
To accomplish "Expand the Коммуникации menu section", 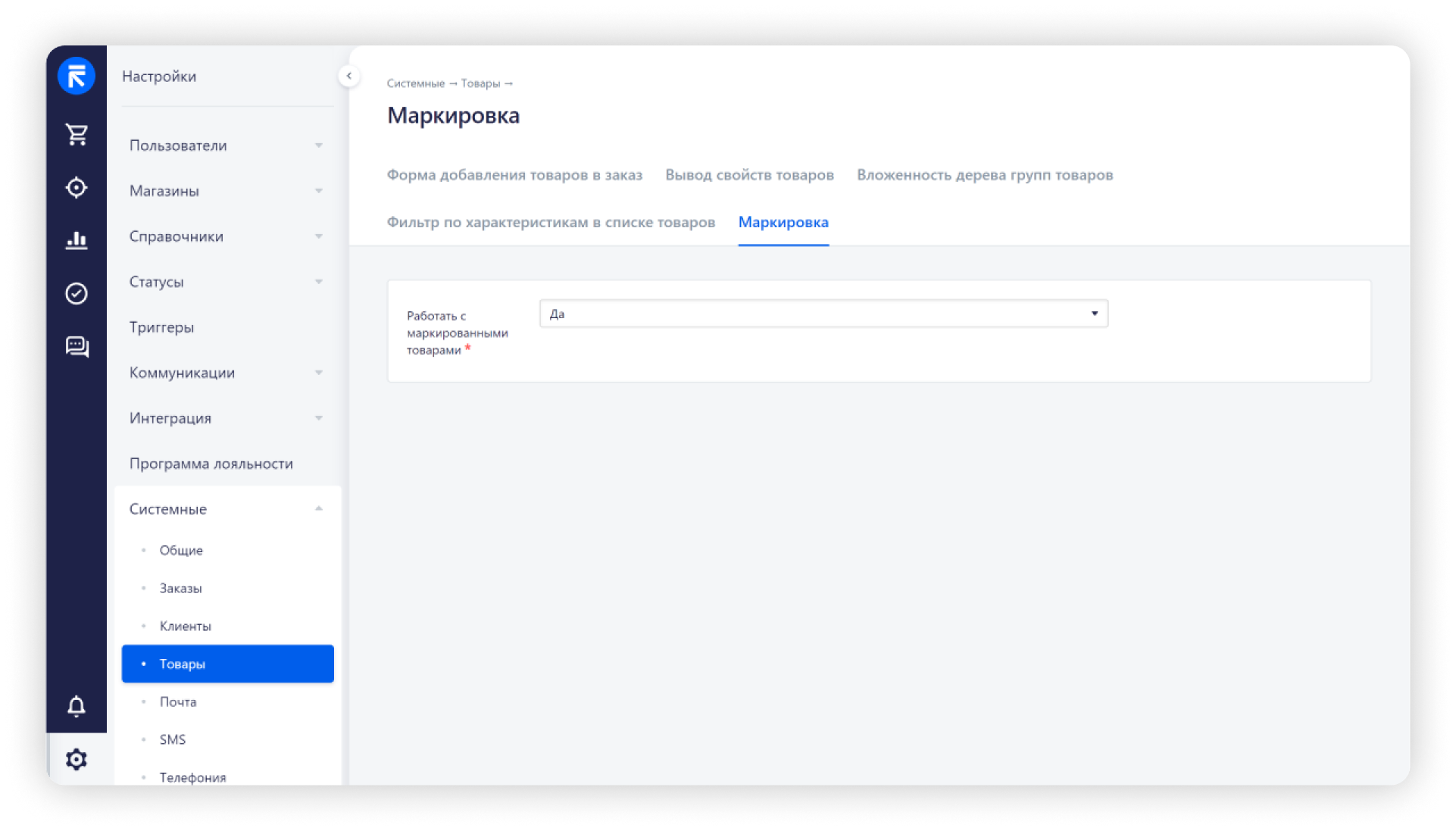I will (227, 373).
